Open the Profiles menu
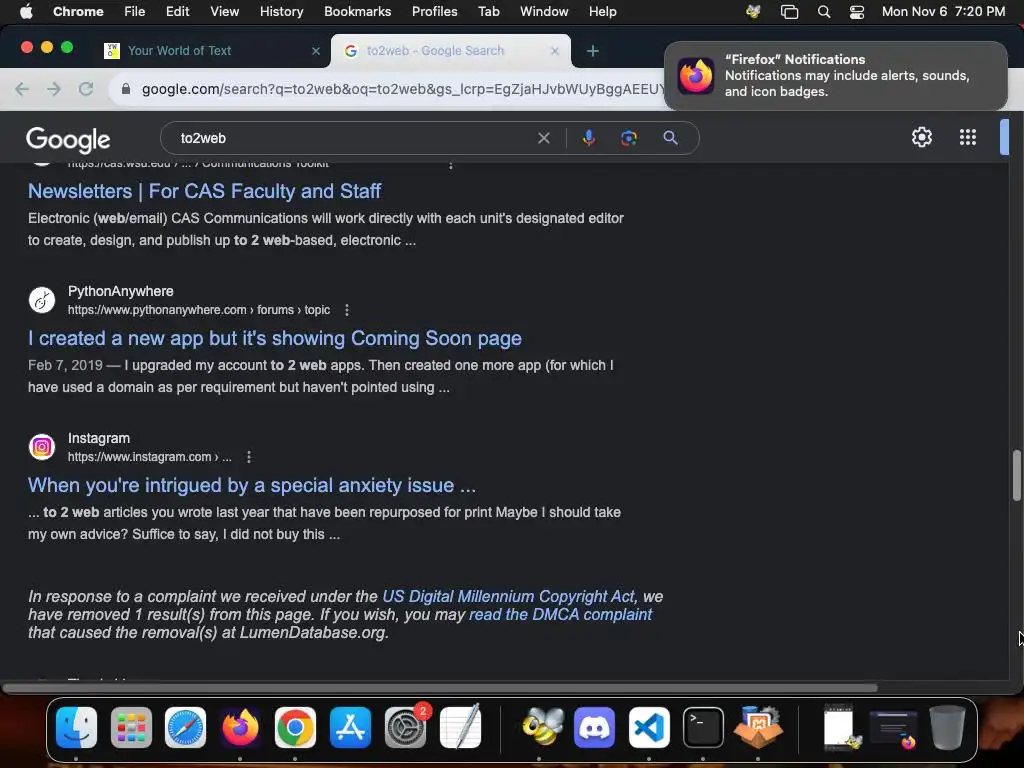 click(434, 11)
